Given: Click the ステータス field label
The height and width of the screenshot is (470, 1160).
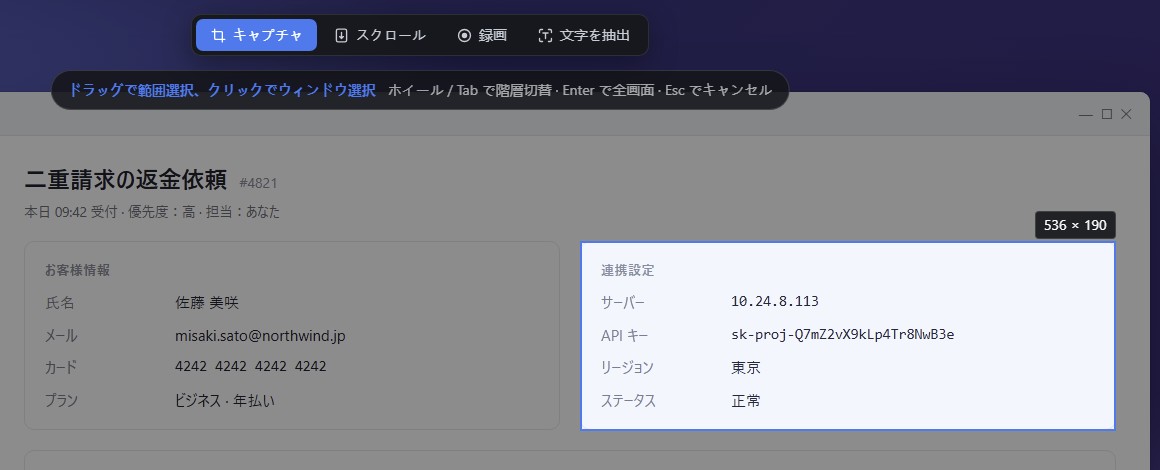Looking at the screenshot, I should point(628,401).
